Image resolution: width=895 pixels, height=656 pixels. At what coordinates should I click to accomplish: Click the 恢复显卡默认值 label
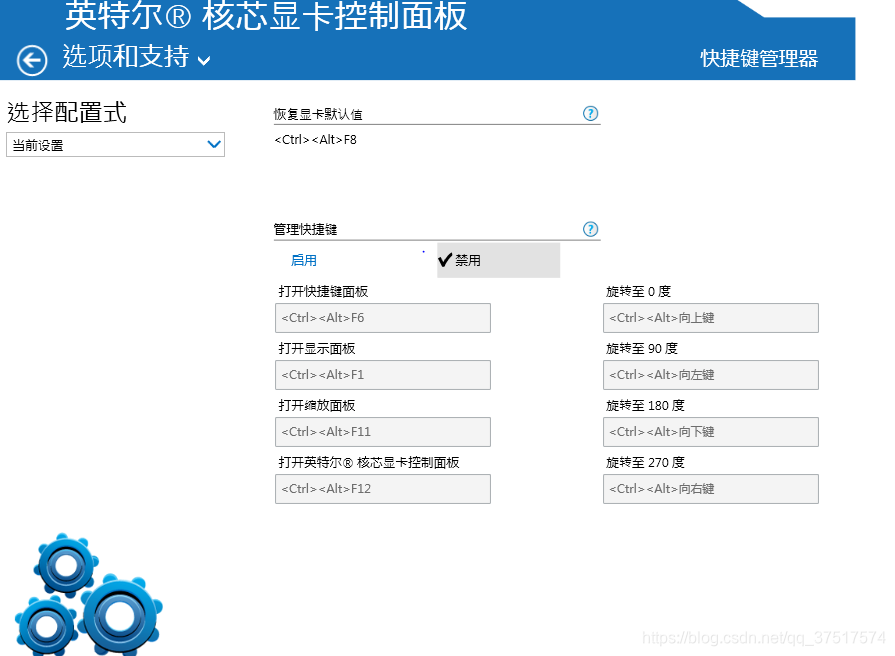[318, 114]
